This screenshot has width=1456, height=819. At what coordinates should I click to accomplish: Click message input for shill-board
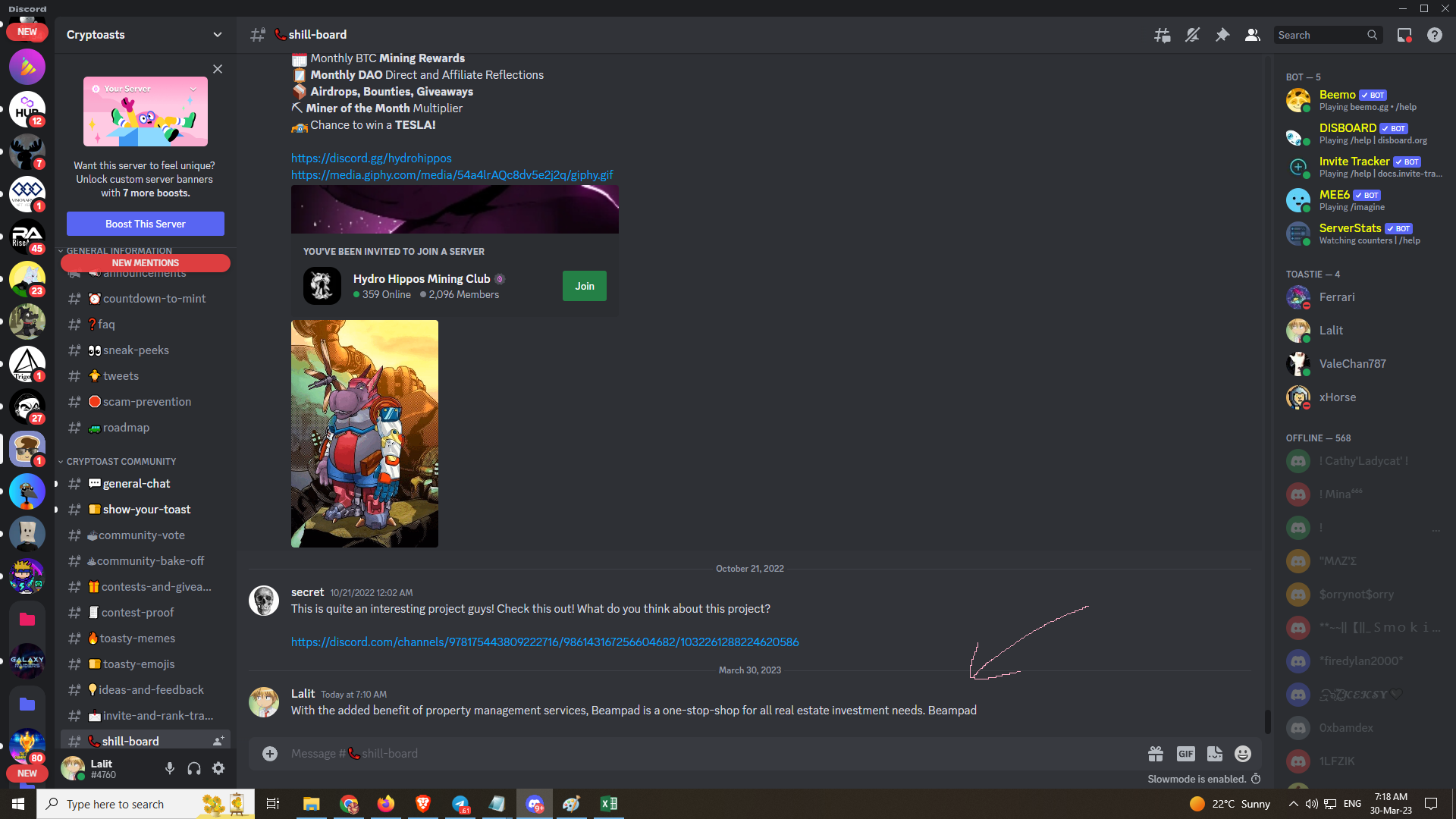(x=713, y=754)
